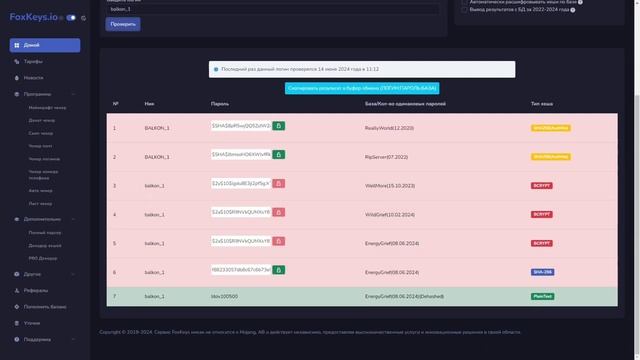The image size is (640, 360).
Task: Open Майнкрафт чекер in sidebar
Action: [x=47, y=108]
